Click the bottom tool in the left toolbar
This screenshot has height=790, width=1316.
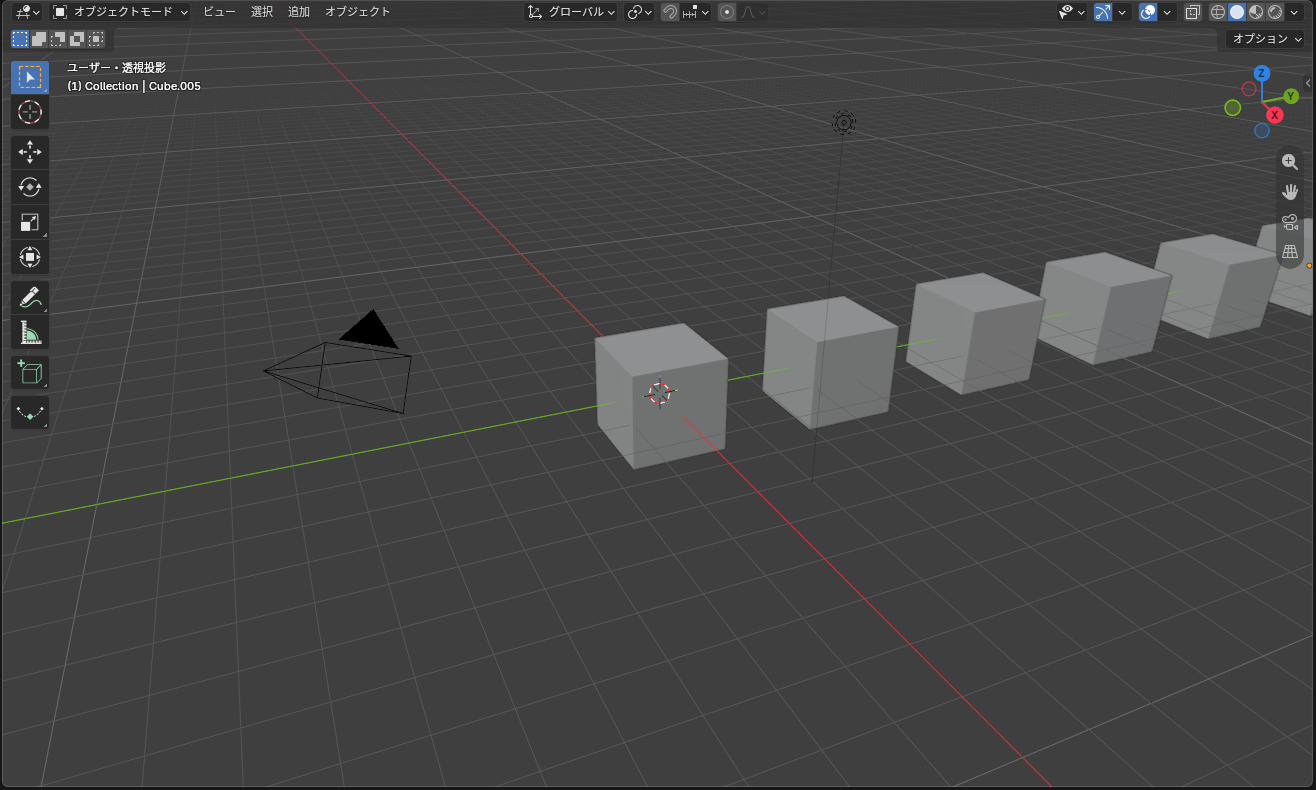point(30,412)
